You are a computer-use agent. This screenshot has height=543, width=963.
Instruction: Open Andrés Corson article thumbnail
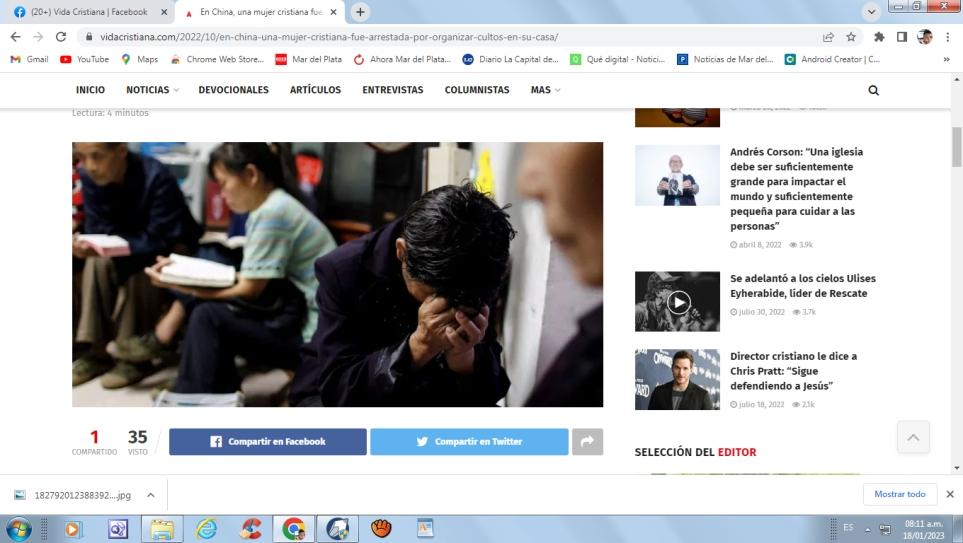(677, 176)
